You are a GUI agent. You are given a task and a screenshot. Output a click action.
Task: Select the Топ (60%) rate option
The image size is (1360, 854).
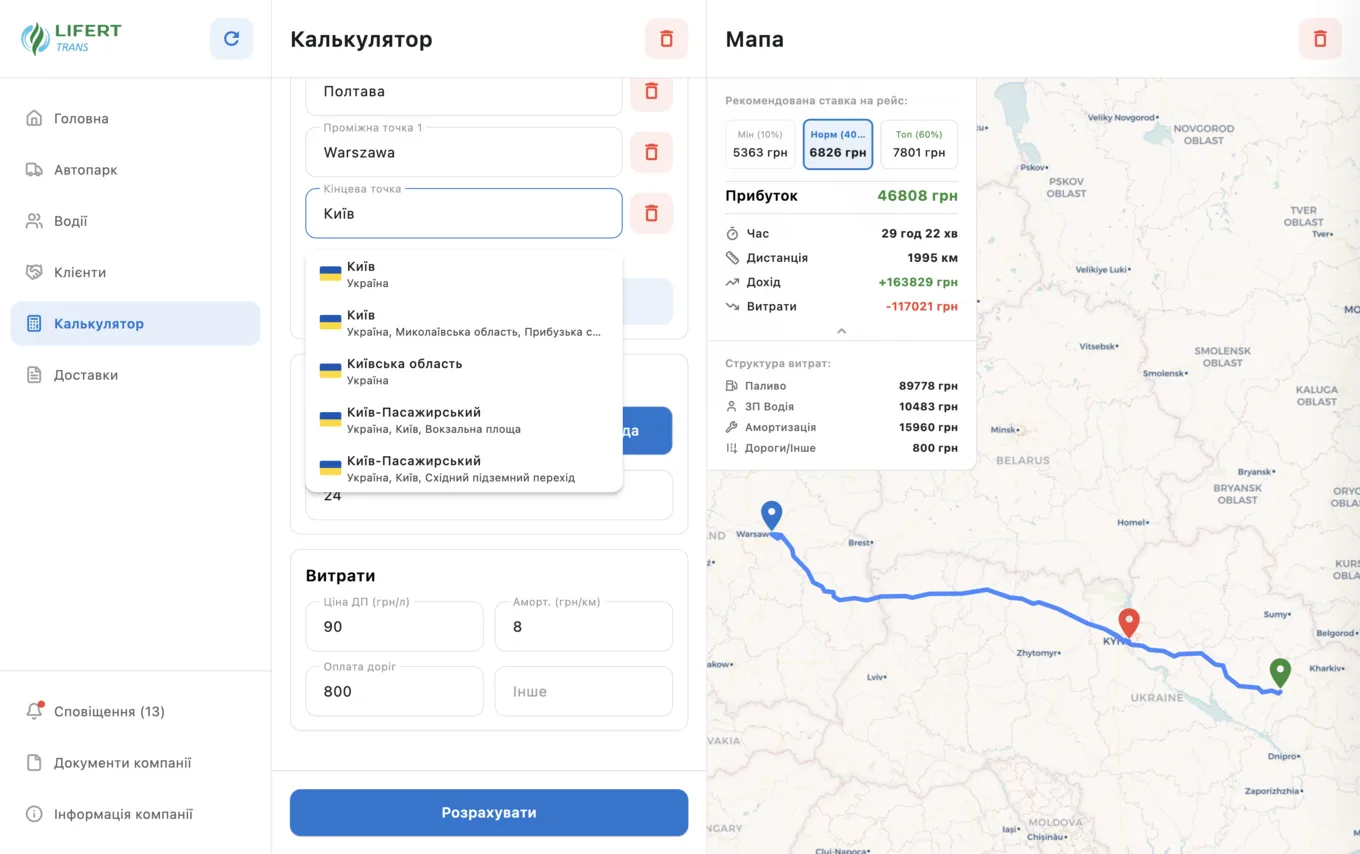click(919, 144)
